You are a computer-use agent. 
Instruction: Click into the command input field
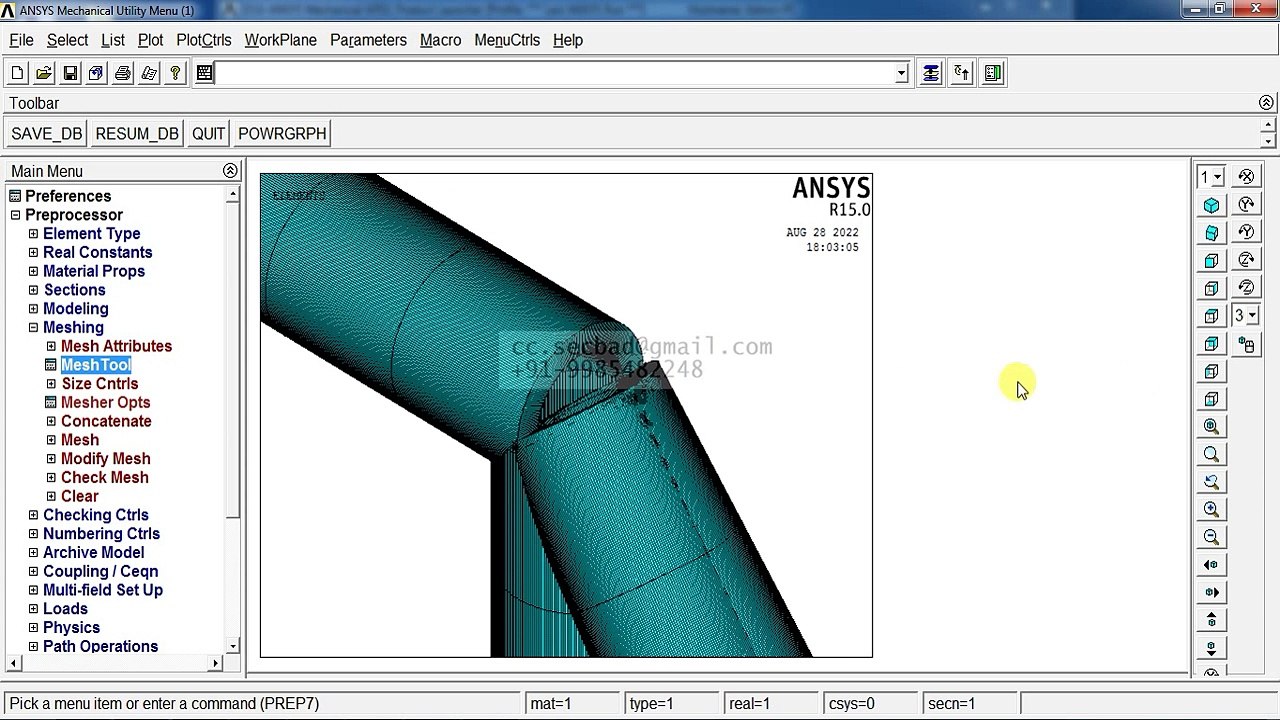[x=555, y=73]
